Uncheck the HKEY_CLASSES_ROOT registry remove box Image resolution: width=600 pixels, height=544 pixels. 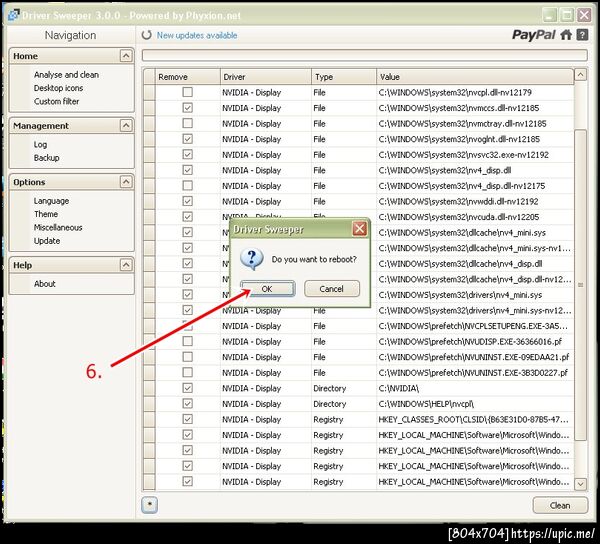[x=188, y=419]
